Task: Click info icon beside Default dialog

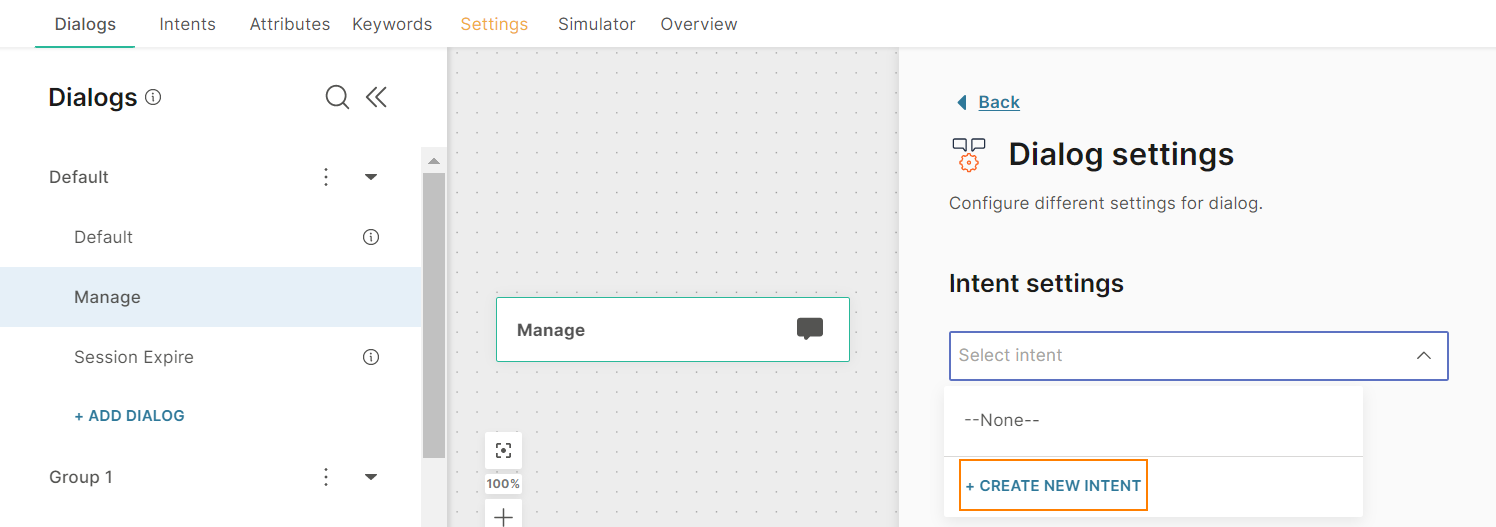Action: click(x=371, y=237)
